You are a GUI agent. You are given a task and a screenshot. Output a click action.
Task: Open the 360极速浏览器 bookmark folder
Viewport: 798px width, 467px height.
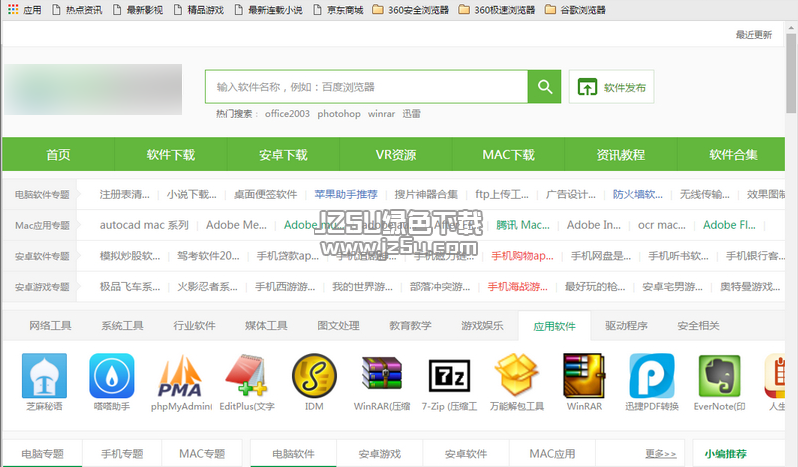[x=497, y=10]
